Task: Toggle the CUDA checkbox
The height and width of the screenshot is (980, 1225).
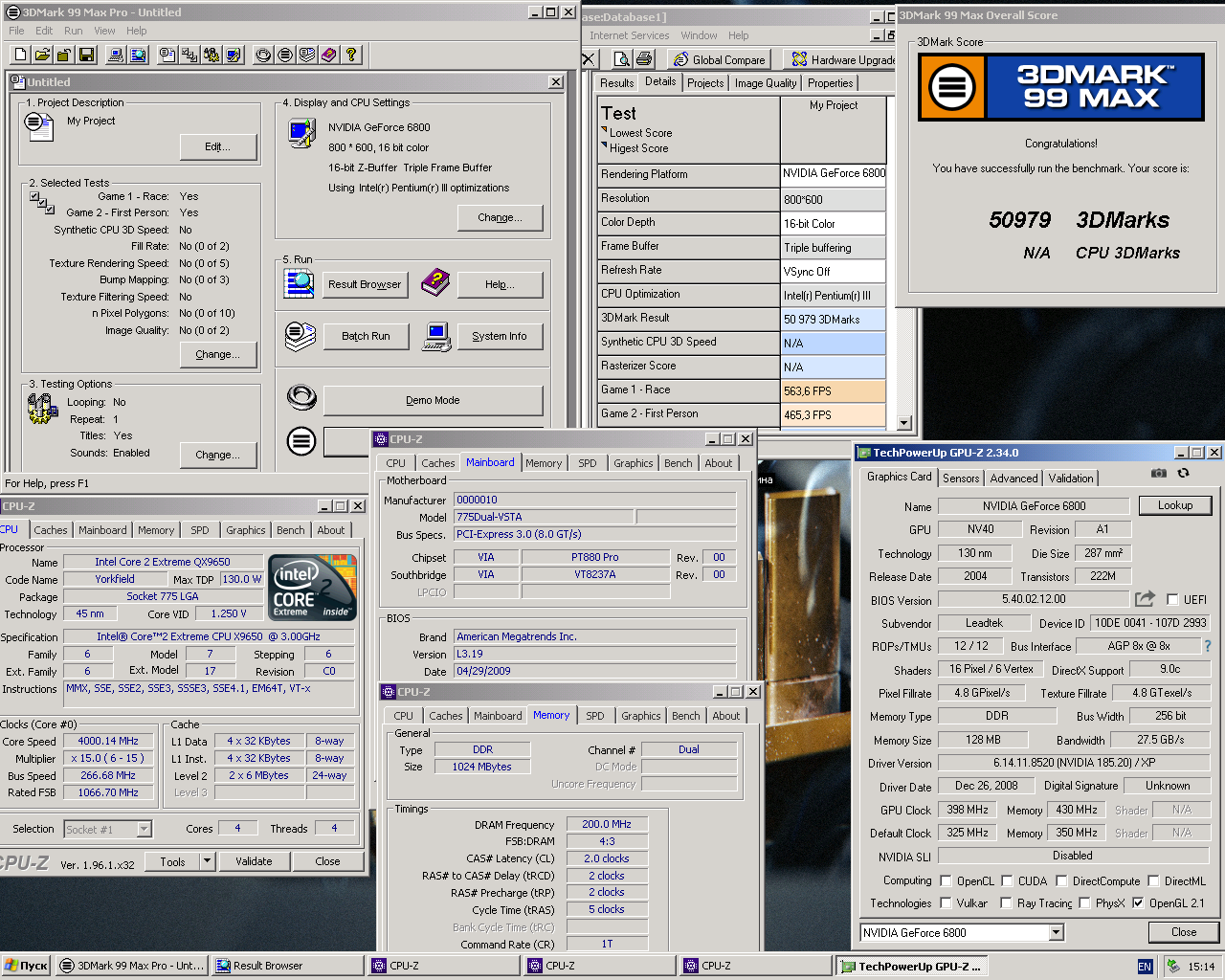Action: 1008,881
